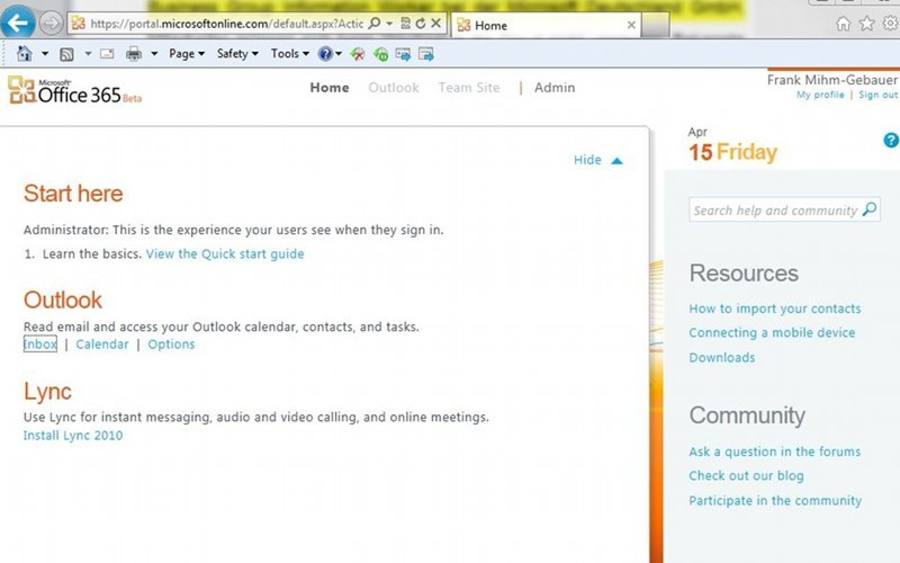Screen dimensions: 900x563
Task: Open the Inbox link
Action: coord(40,344)
